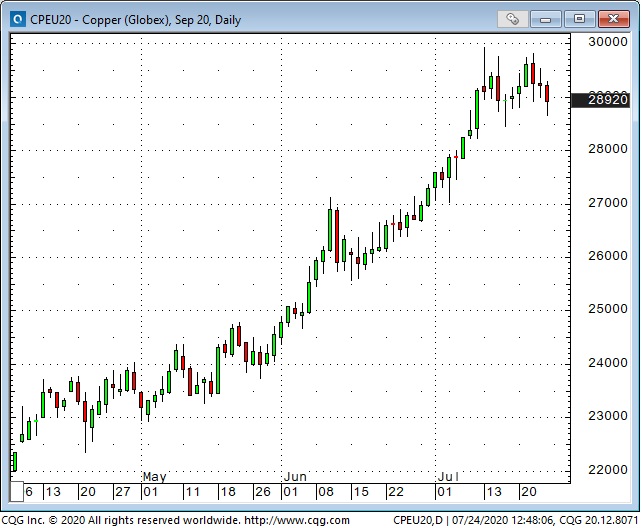
Task: Click the footer timestamp 07/24/2020 12:48:06
Action: [x=502, y=521]
